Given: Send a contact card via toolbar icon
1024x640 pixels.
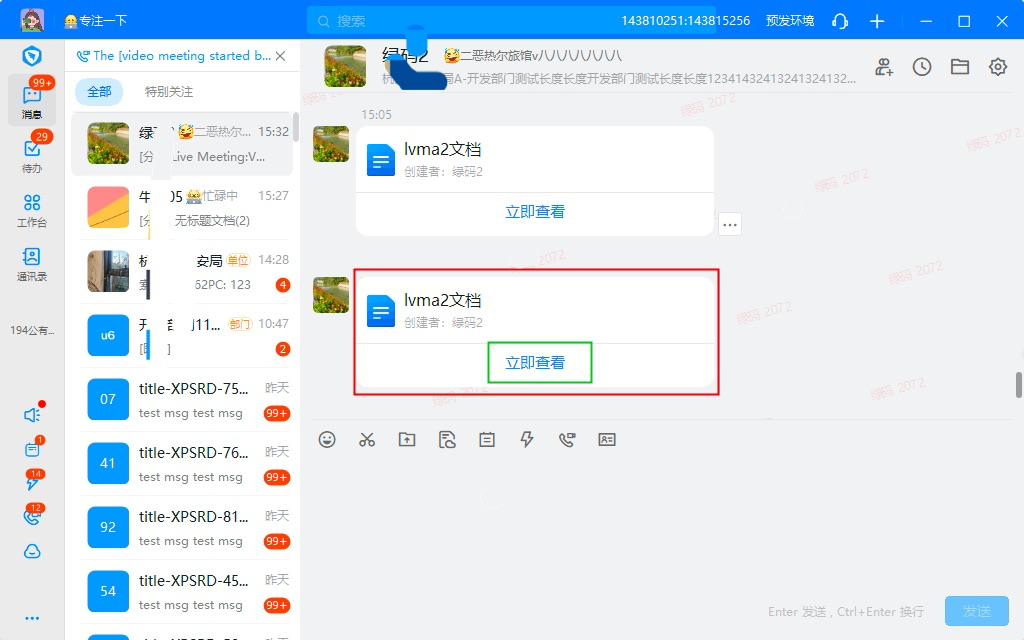Looking at the screenshot, I should coord(607,439).
